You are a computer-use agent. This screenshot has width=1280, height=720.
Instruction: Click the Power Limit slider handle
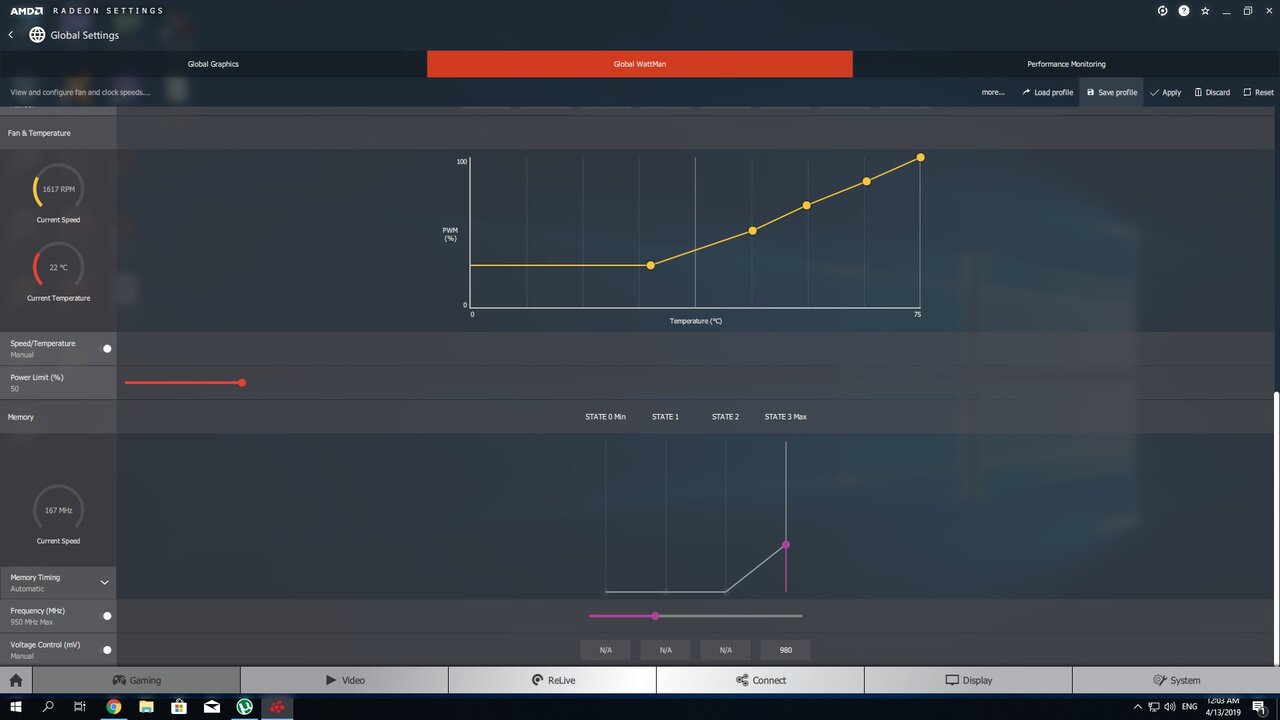tap(242, 383)
